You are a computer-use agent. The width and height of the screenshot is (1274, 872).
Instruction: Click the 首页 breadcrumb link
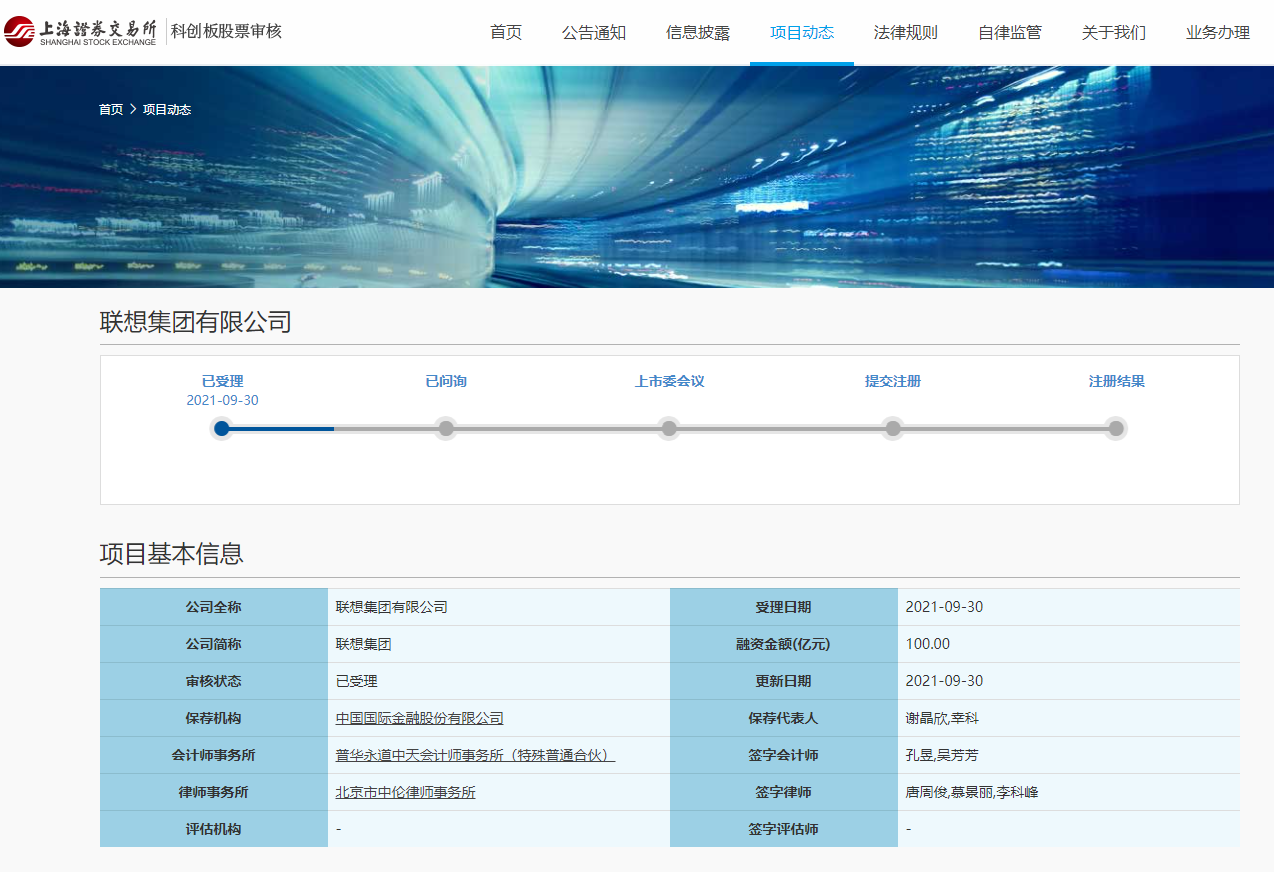point(111,110)
